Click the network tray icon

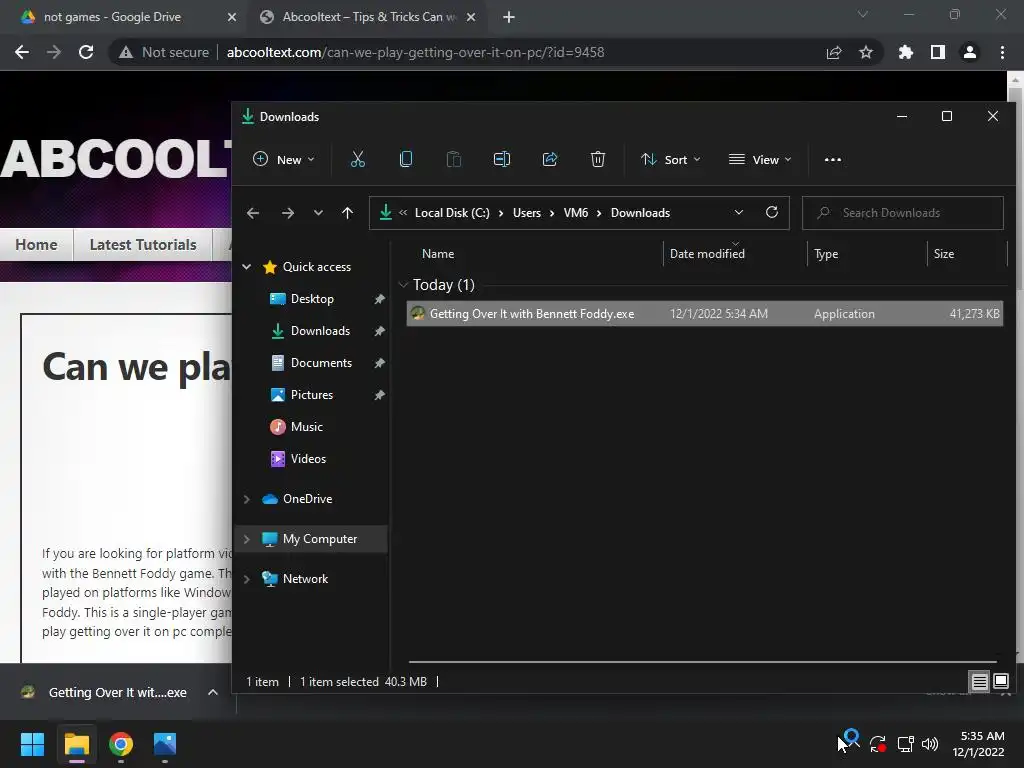[x=905, y=744]
